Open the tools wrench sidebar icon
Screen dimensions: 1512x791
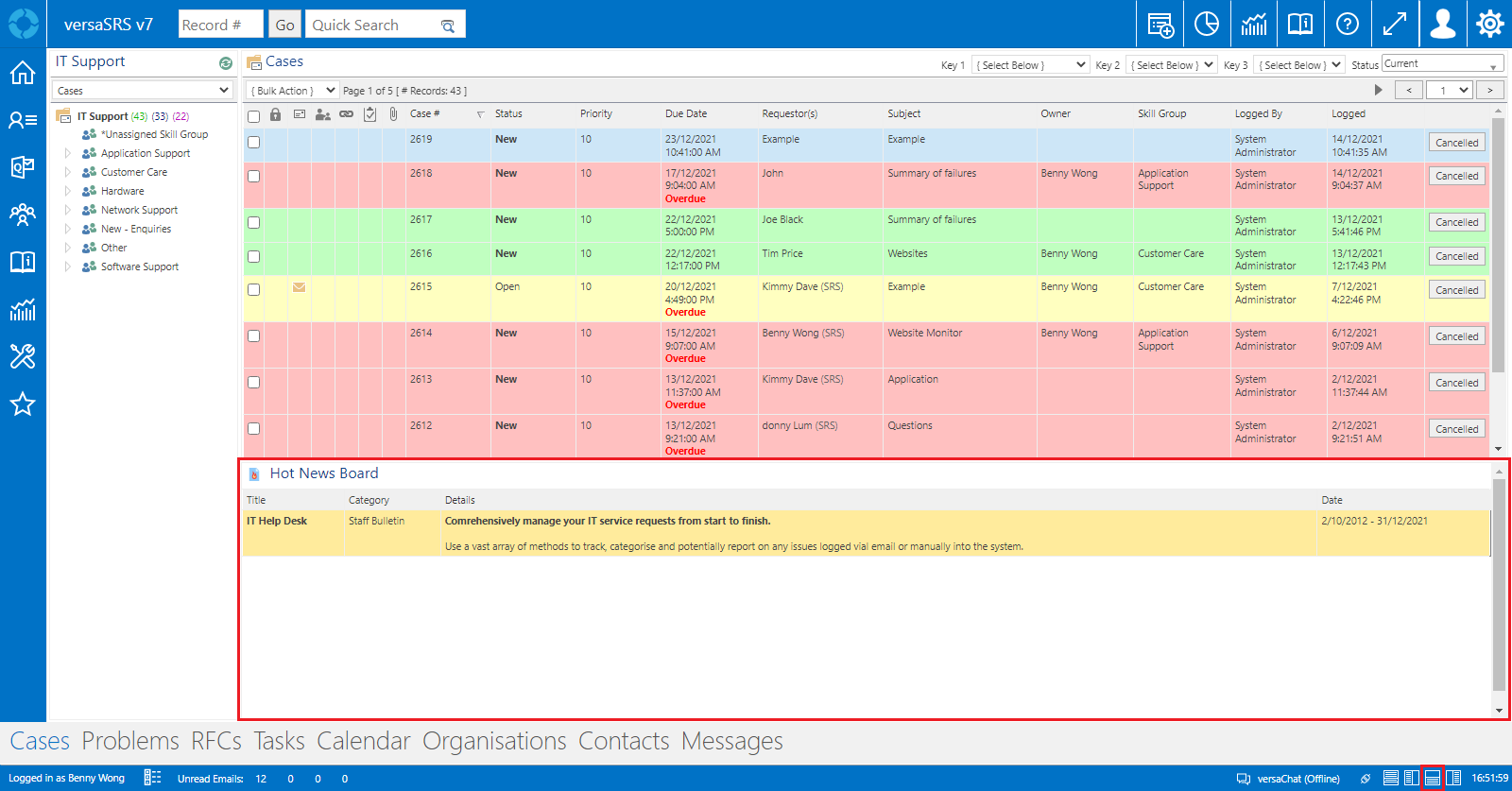(23, 356)
